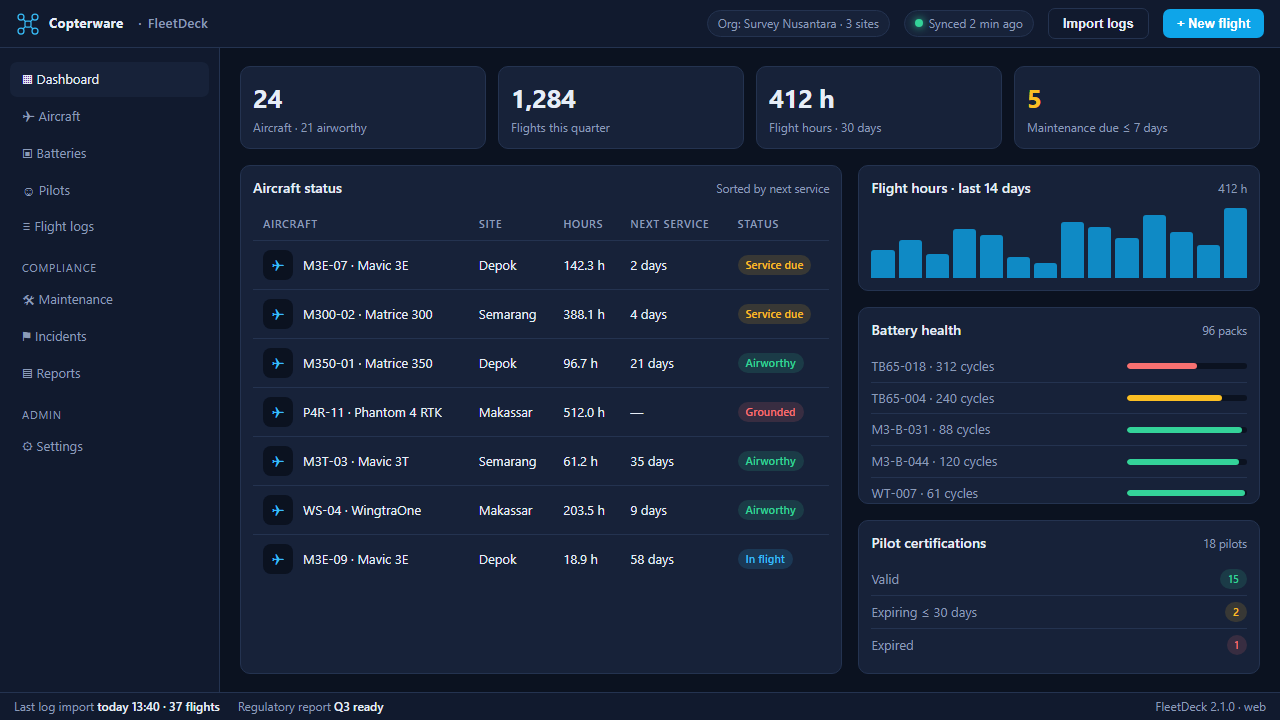
Task: Click the Expired certifications count badge
Action: [1237, 646]
